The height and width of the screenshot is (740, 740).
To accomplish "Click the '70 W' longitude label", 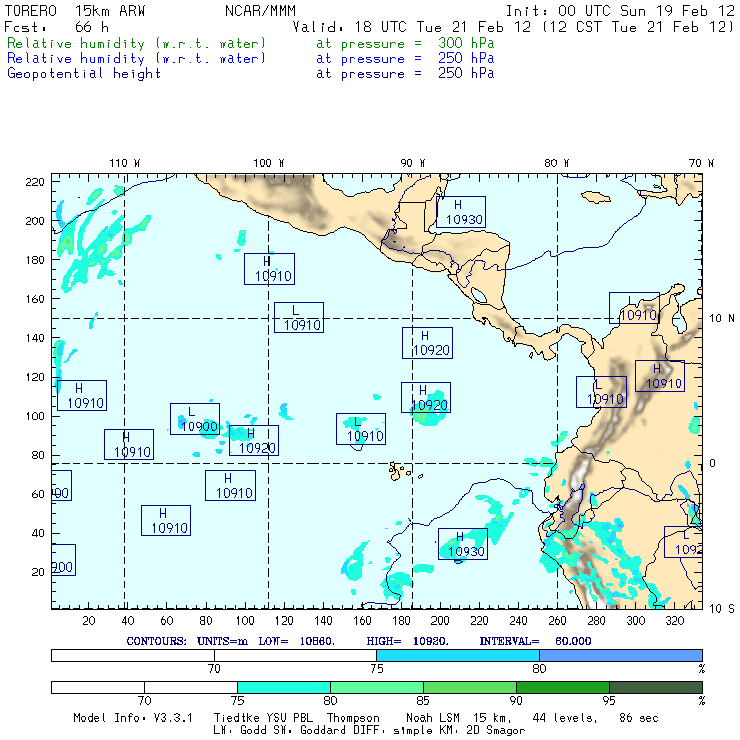I will (x=701, y=163).
